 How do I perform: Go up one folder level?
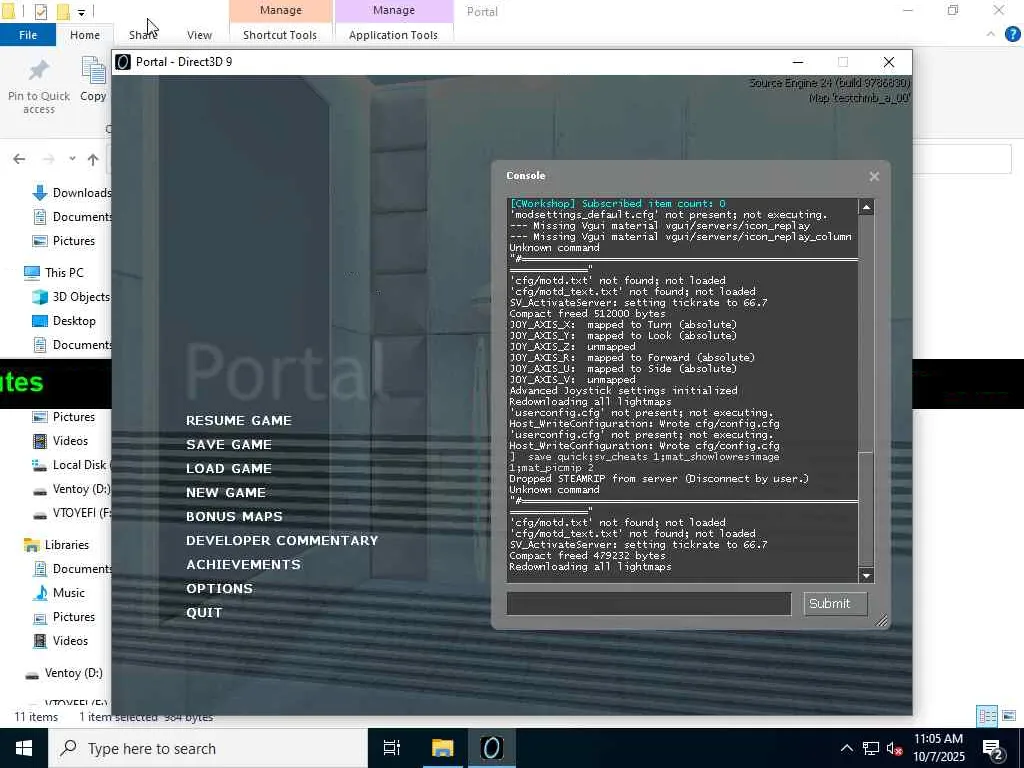pos(93,159)
